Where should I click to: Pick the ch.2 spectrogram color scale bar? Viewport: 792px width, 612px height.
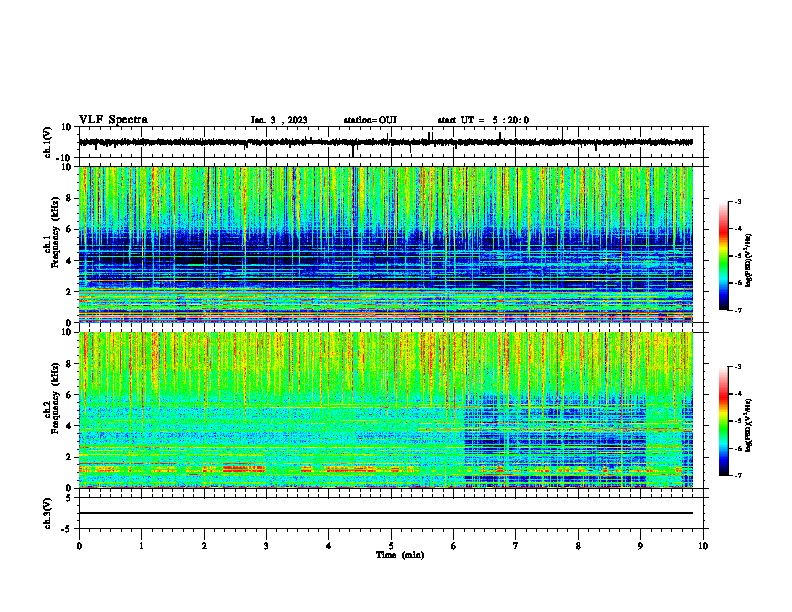[x=724, y=421]
